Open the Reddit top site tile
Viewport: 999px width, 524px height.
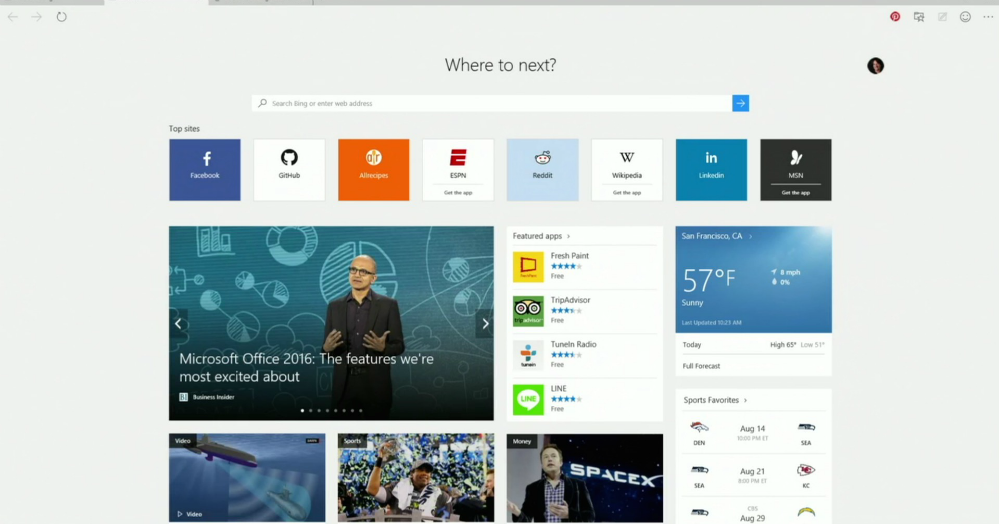tap(543, 170)
